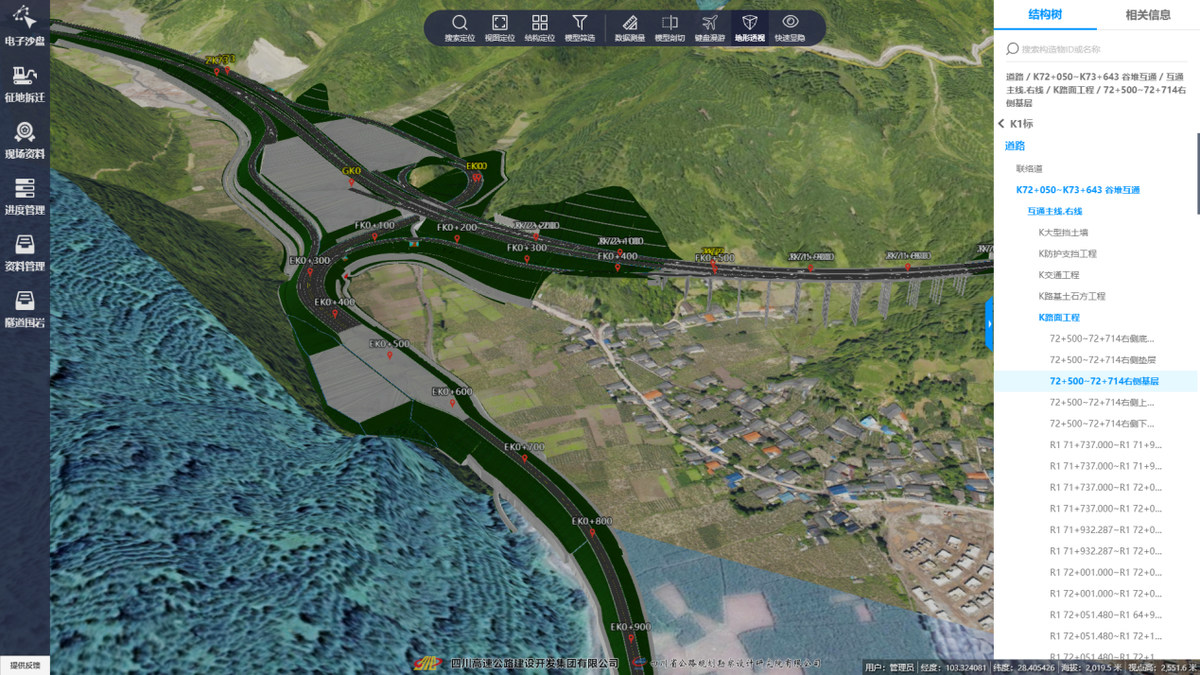Viewport: 1200px width, 675px height.
Task: Click the 提供反馈 feedback button
Action: (x=25, y=665)
